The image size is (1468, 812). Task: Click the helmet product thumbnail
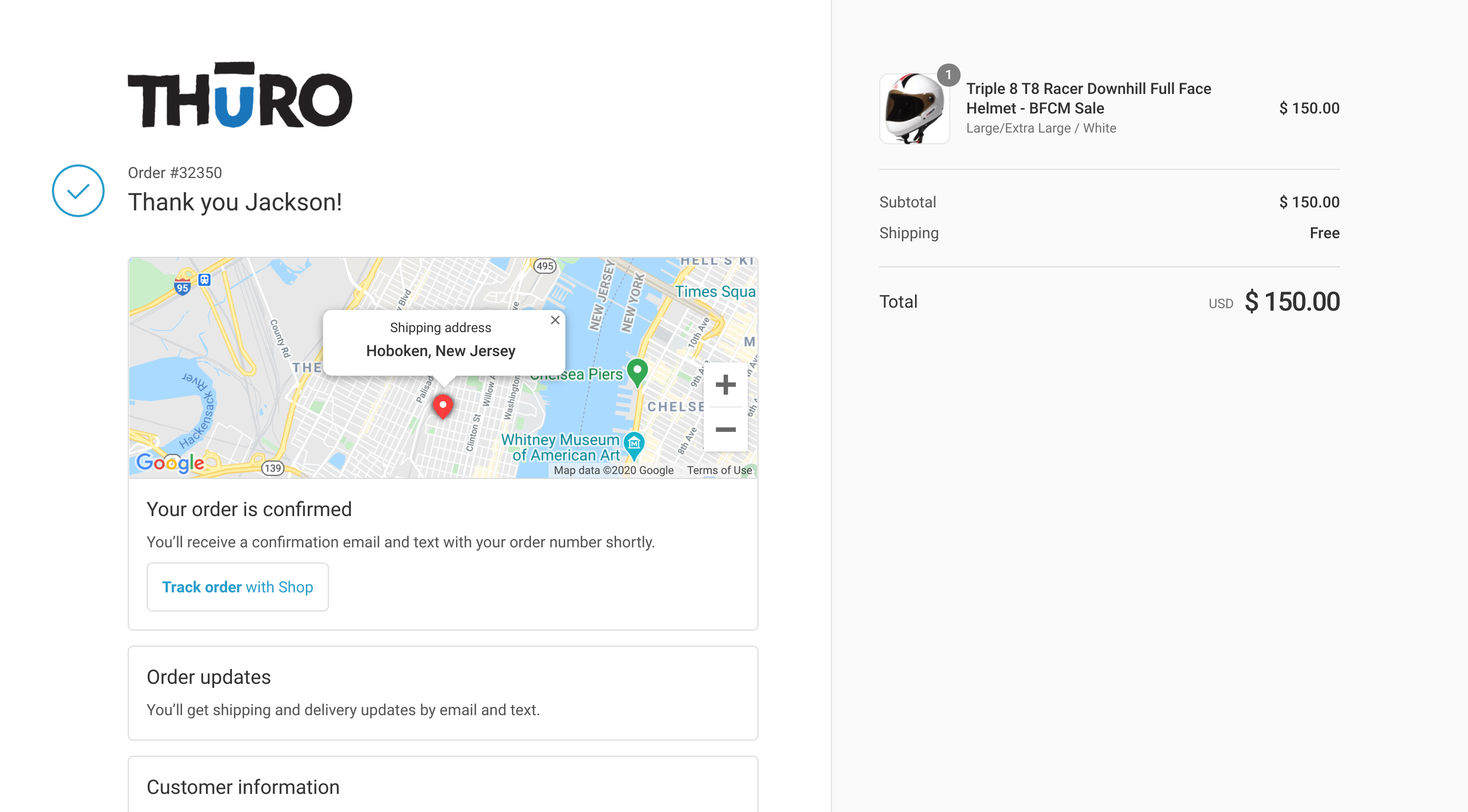click(914, 108)
